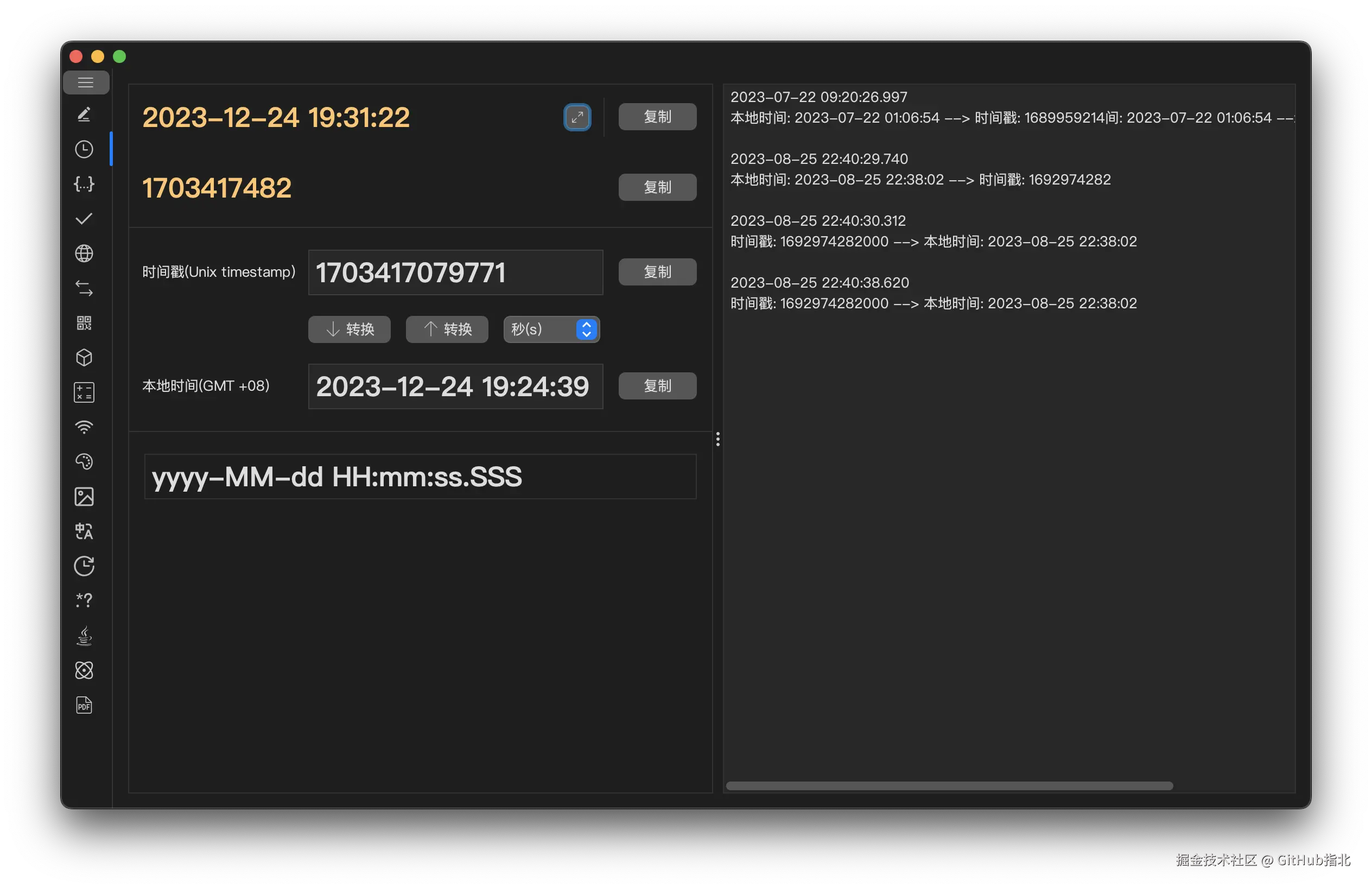Open the calculator tool icon
The width and height of the screenshot is (1372, 889).
tap(84, 392)
